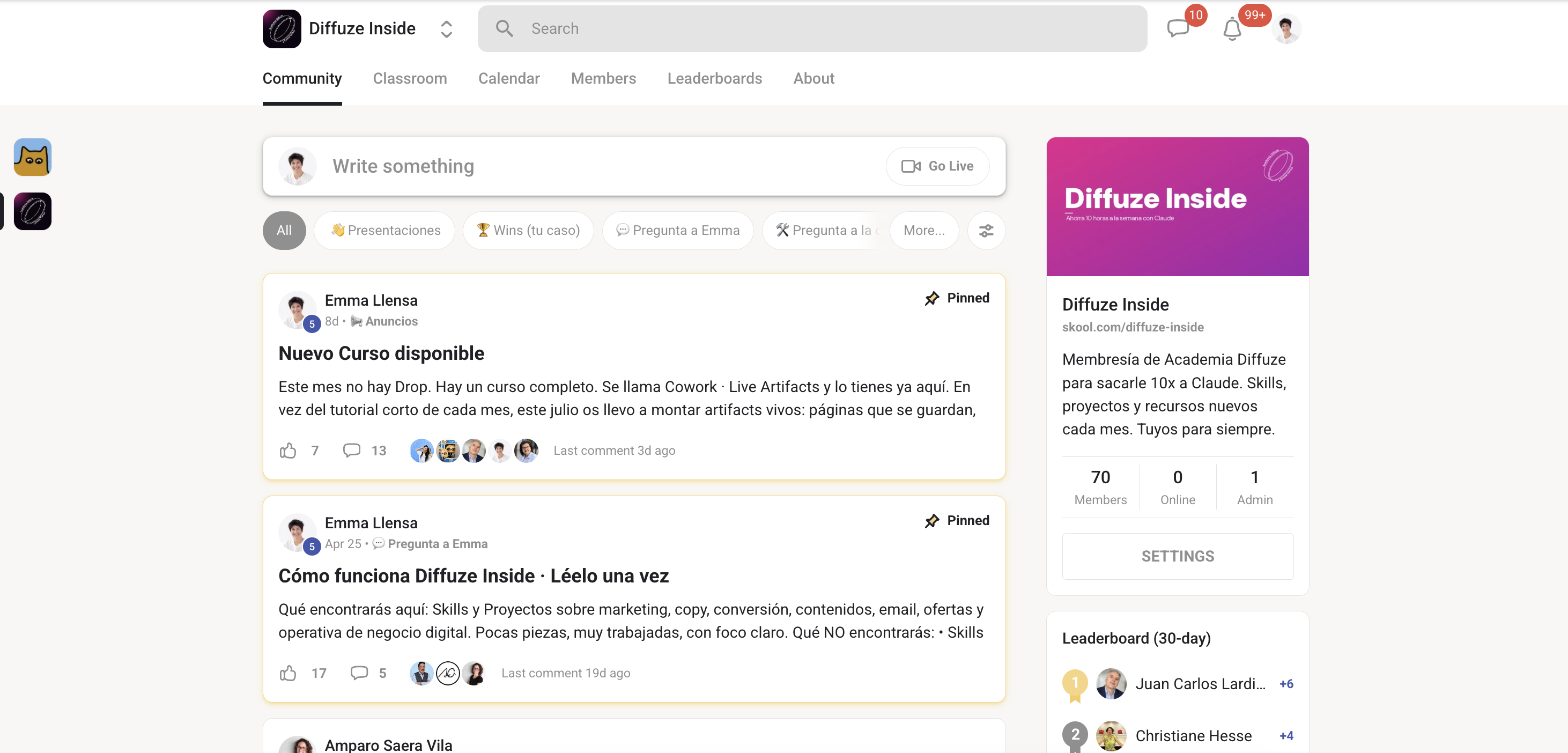View the Leaderboards tab

(x=715, y=78)
